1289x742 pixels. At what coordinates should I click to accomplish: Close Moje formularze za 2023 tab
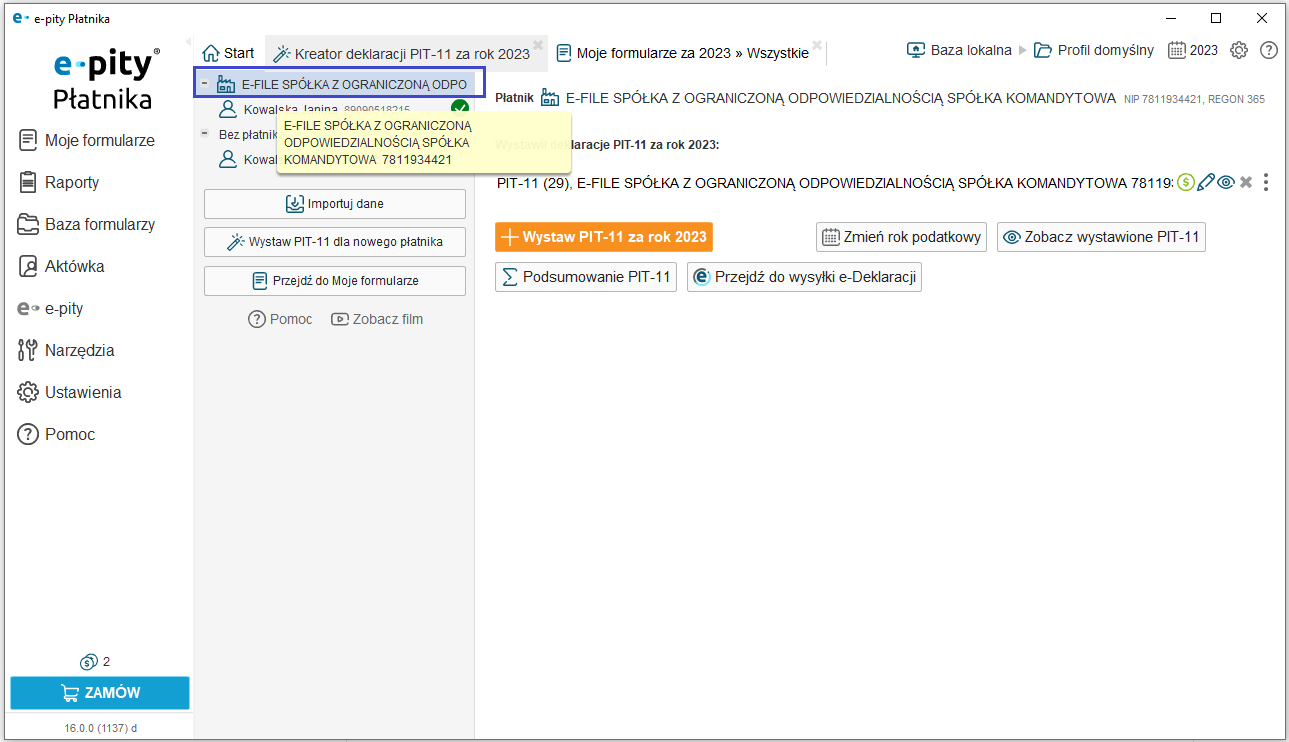[x=817, y=45]
